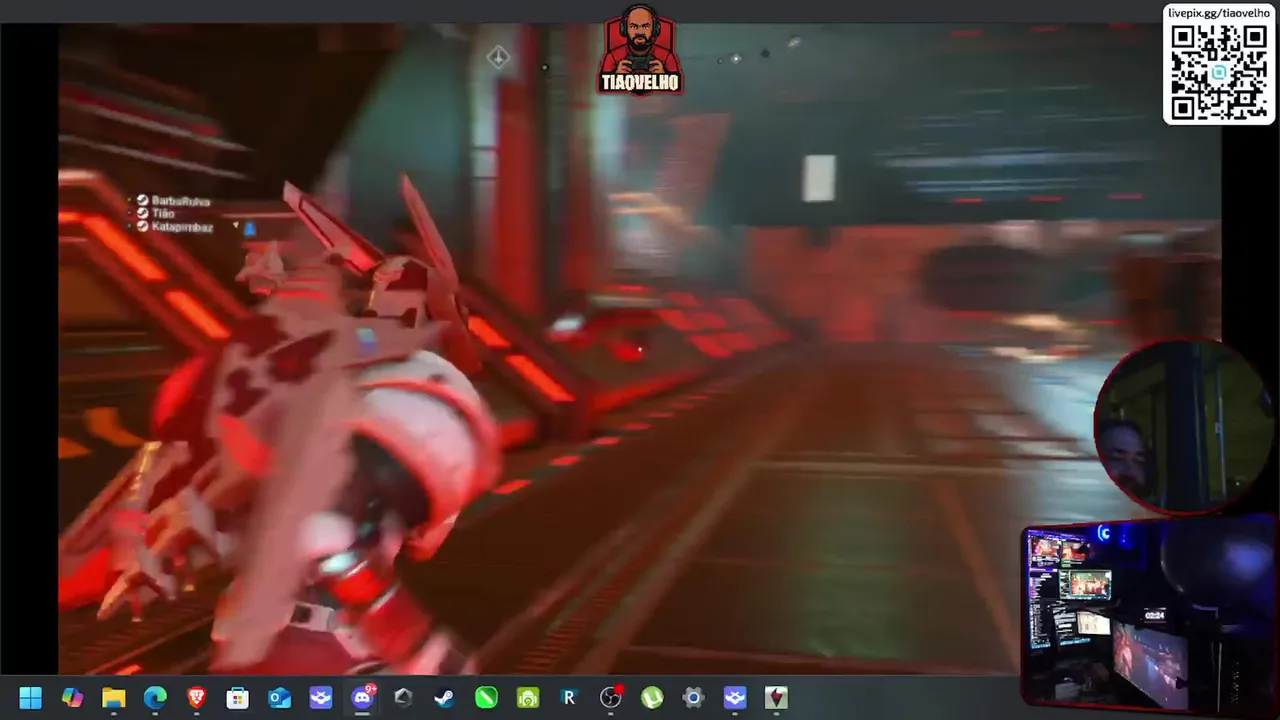Select party member Katapimbaz
Image resolution: width=1280 pixels, height=720 pixels.
pos(182,227)
